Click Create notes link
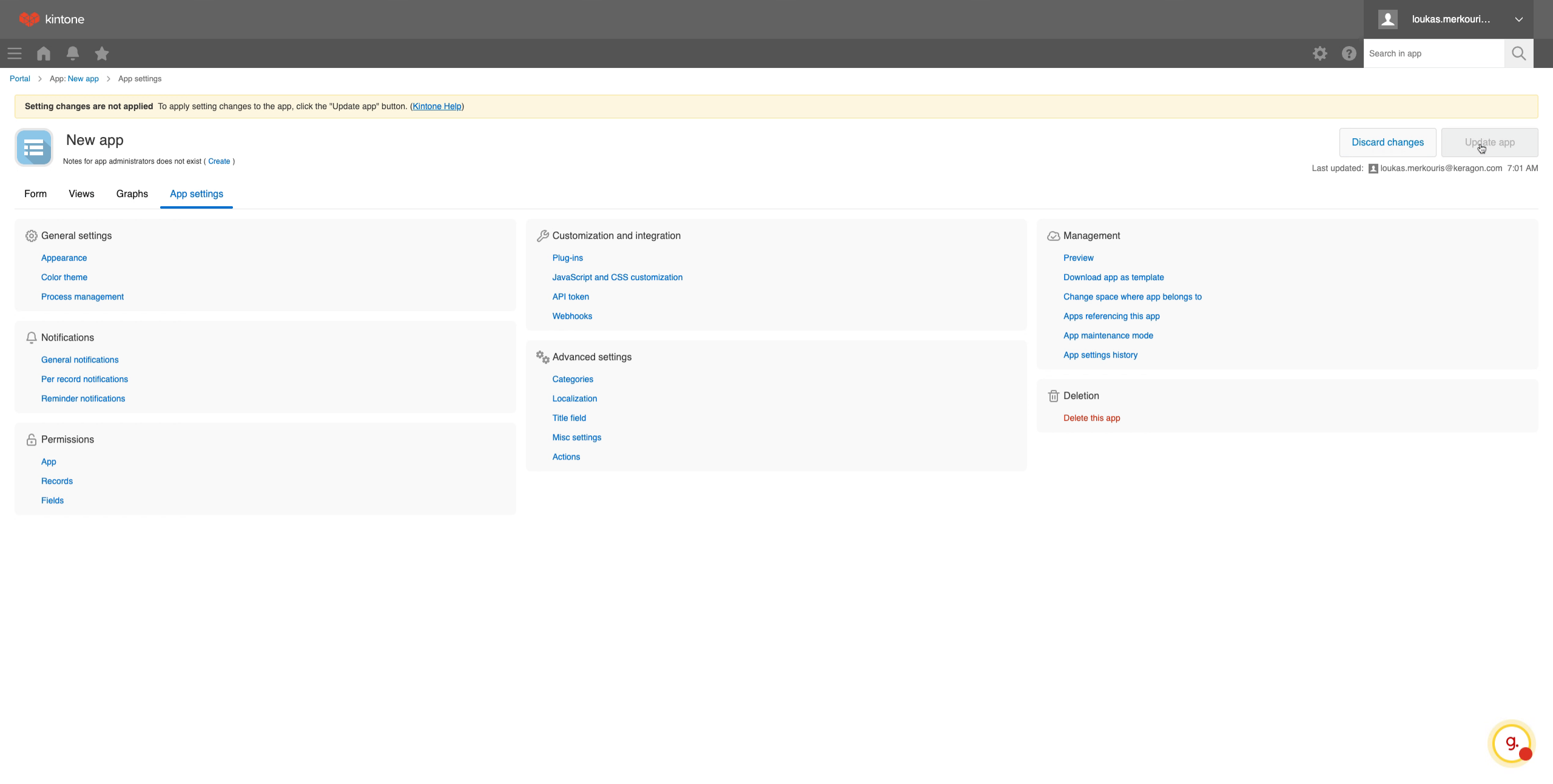The height and width of the screenshot is (784, 1553). coord(219,161)
